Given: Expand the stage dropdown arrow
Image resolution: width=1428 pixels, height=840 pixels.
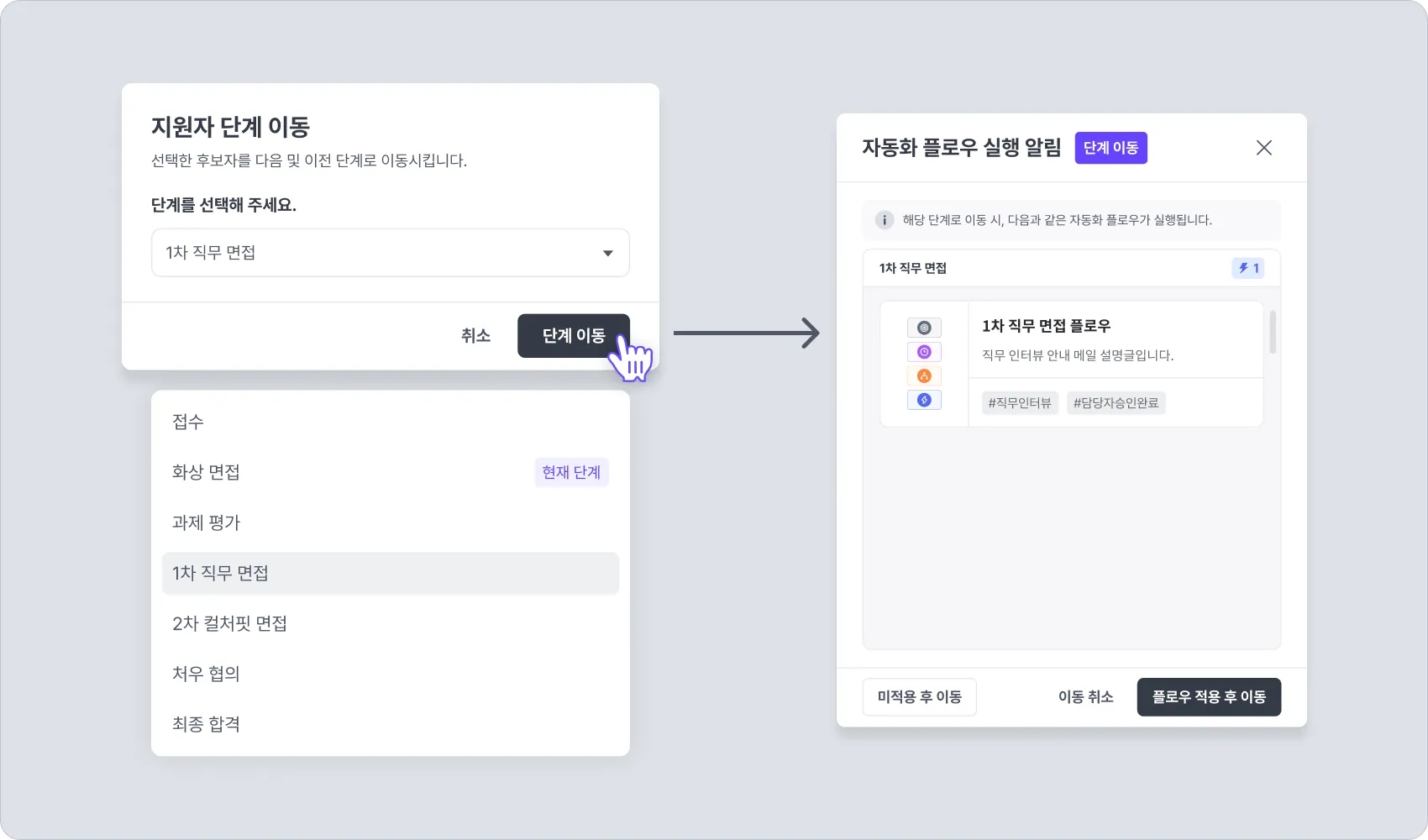Looking at the screenshot, I should point(607,253).
